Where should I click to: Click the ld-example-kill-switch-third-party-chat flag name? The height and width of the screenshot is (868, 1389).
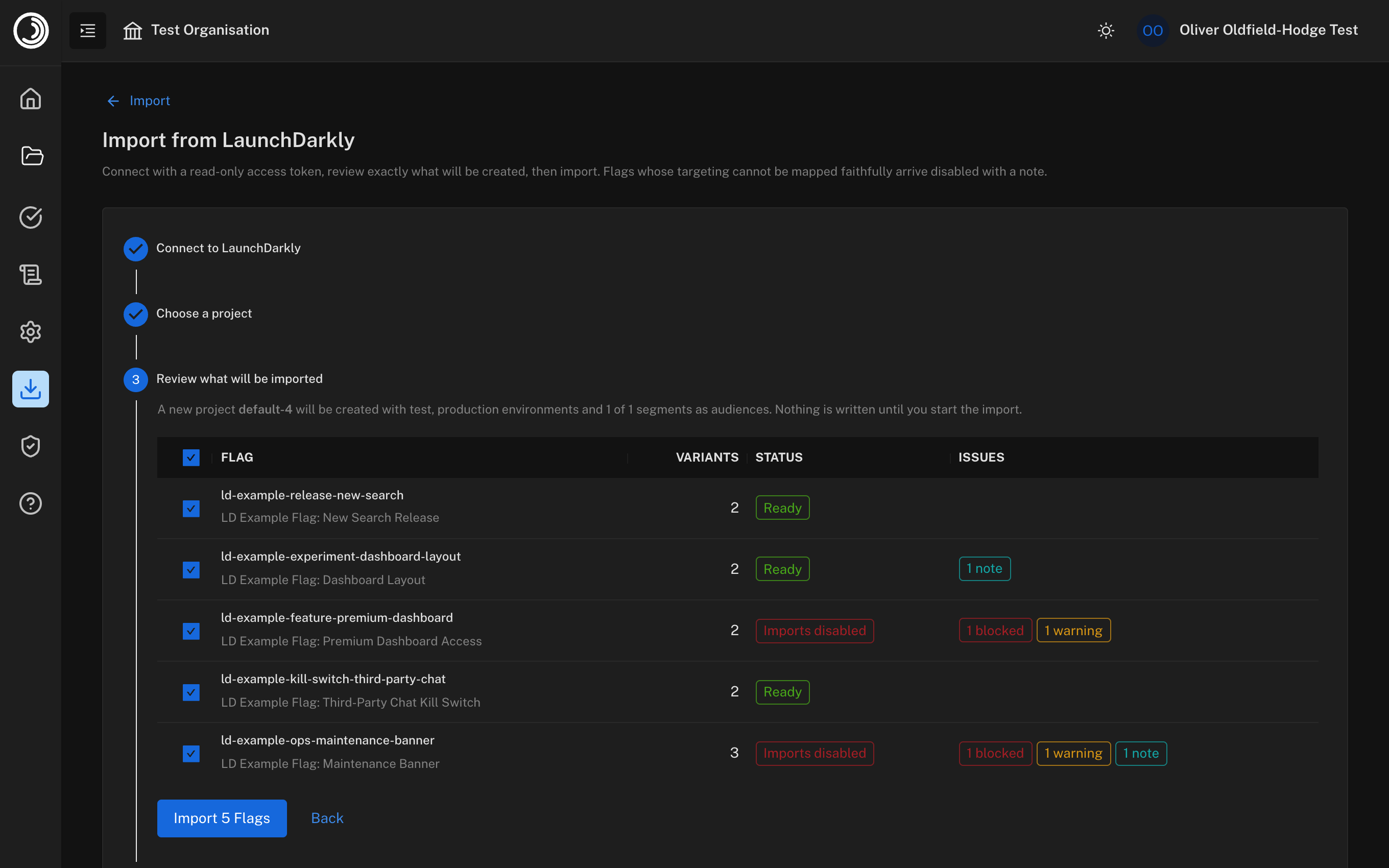pos(333,679)
